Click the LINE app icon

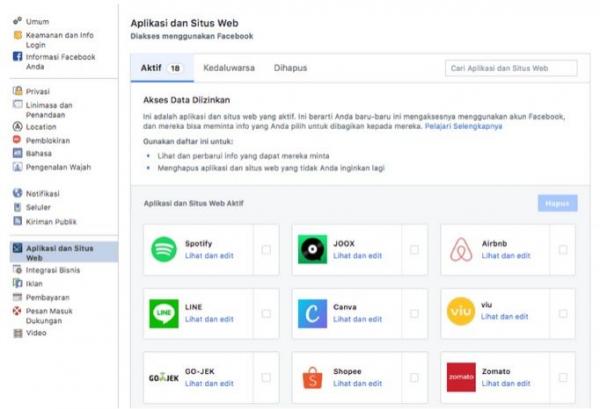[163, 313]
